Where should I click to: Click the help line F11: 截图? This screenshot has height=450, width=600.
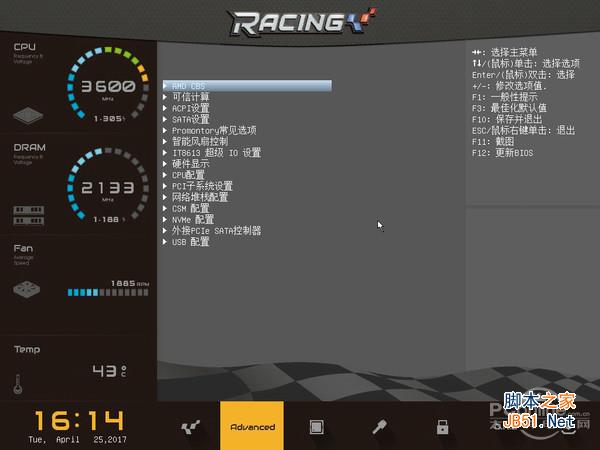(x=493, y=142)
